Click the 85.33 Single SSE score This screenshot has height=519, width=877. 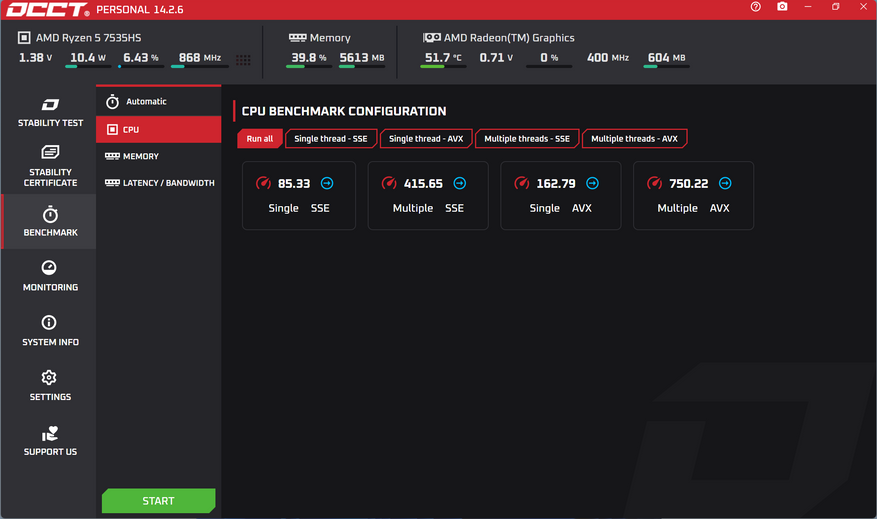(299, 195)
